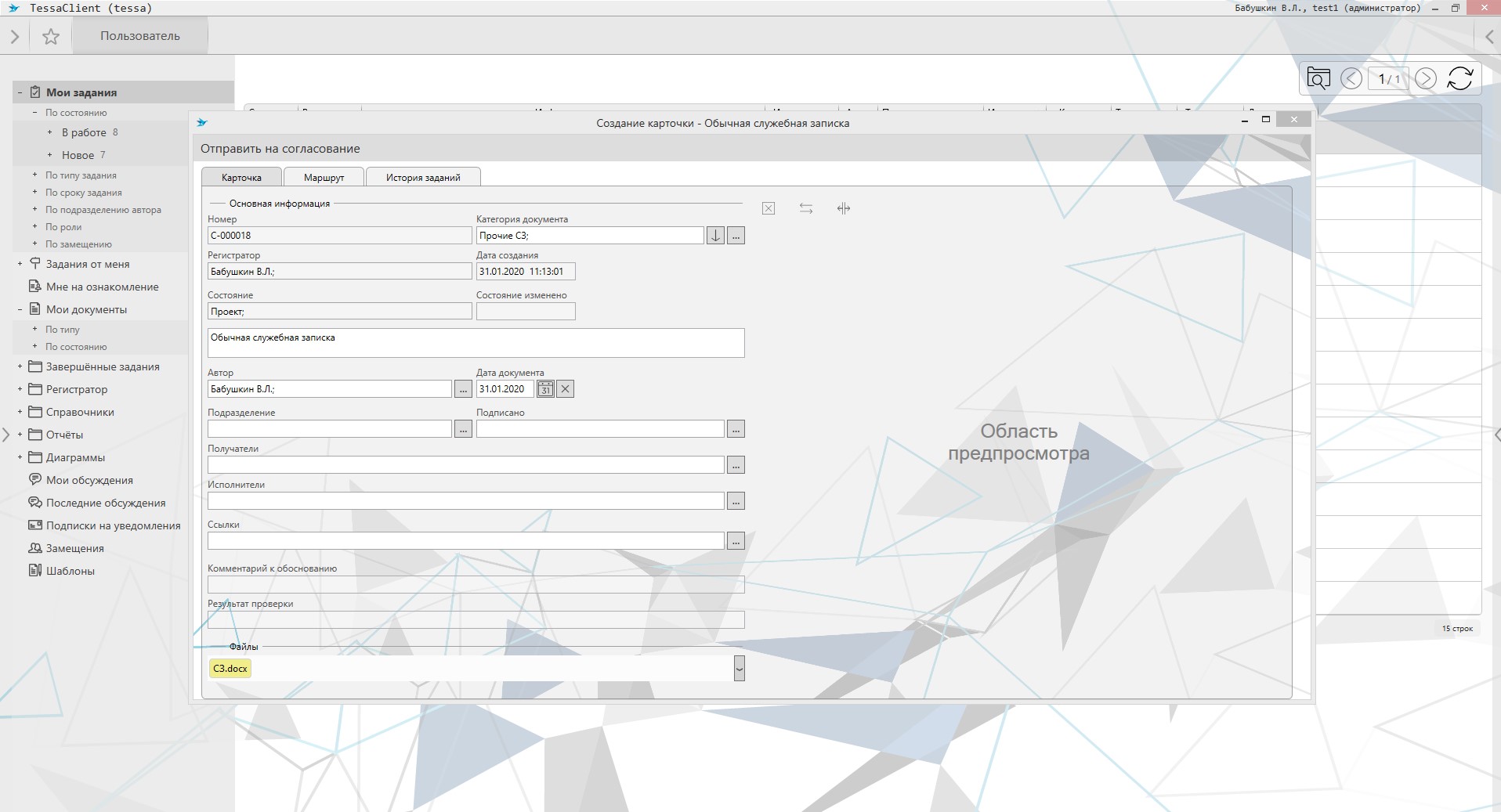Screen dimensions: 1501x812
Task: Open calendar picker for Дата документа
Action: (x=545, y=389)
